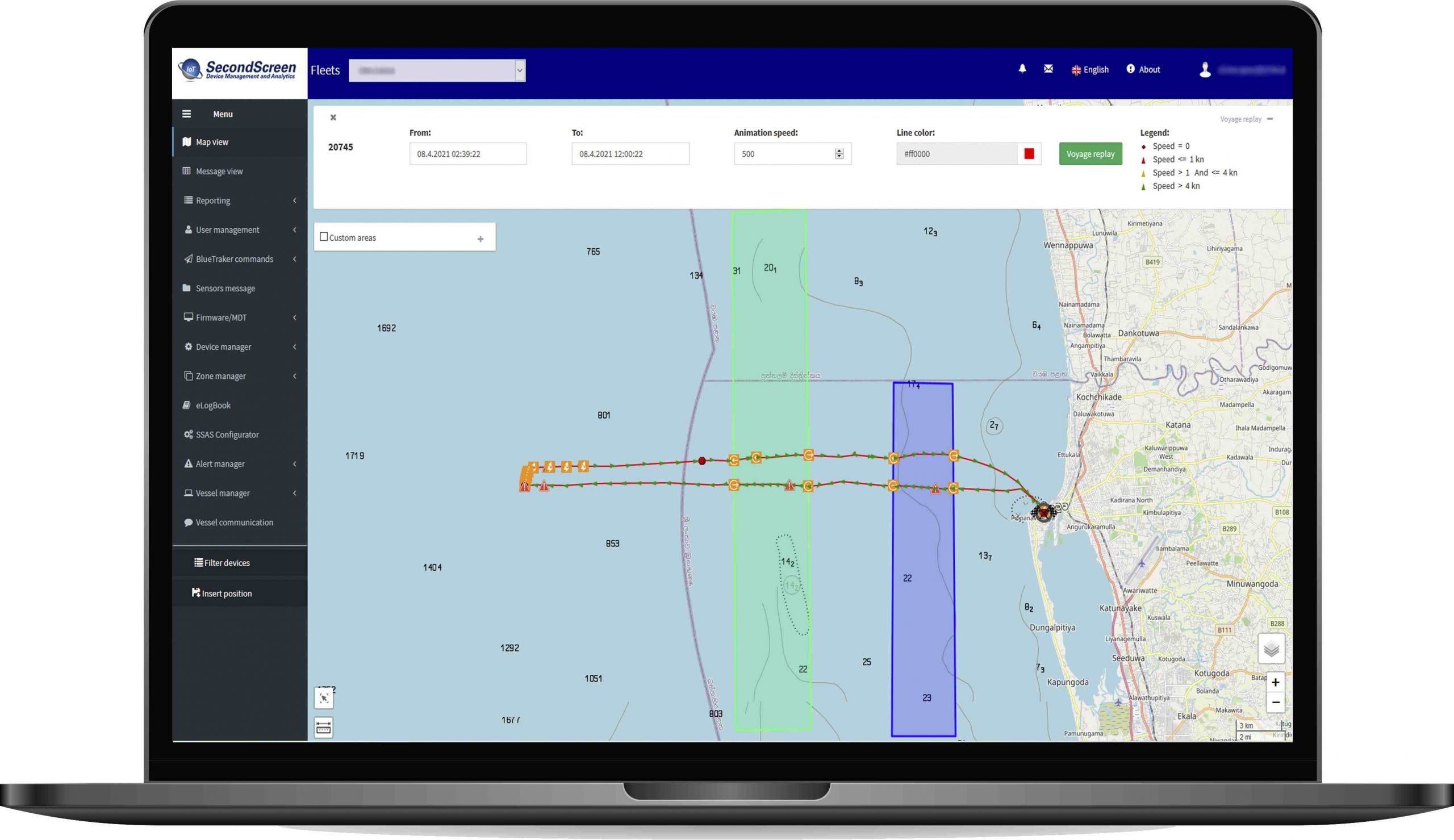Click the eLogBook book icon
This screenshot has height=840, width=1454.
[x=186, y=405]
